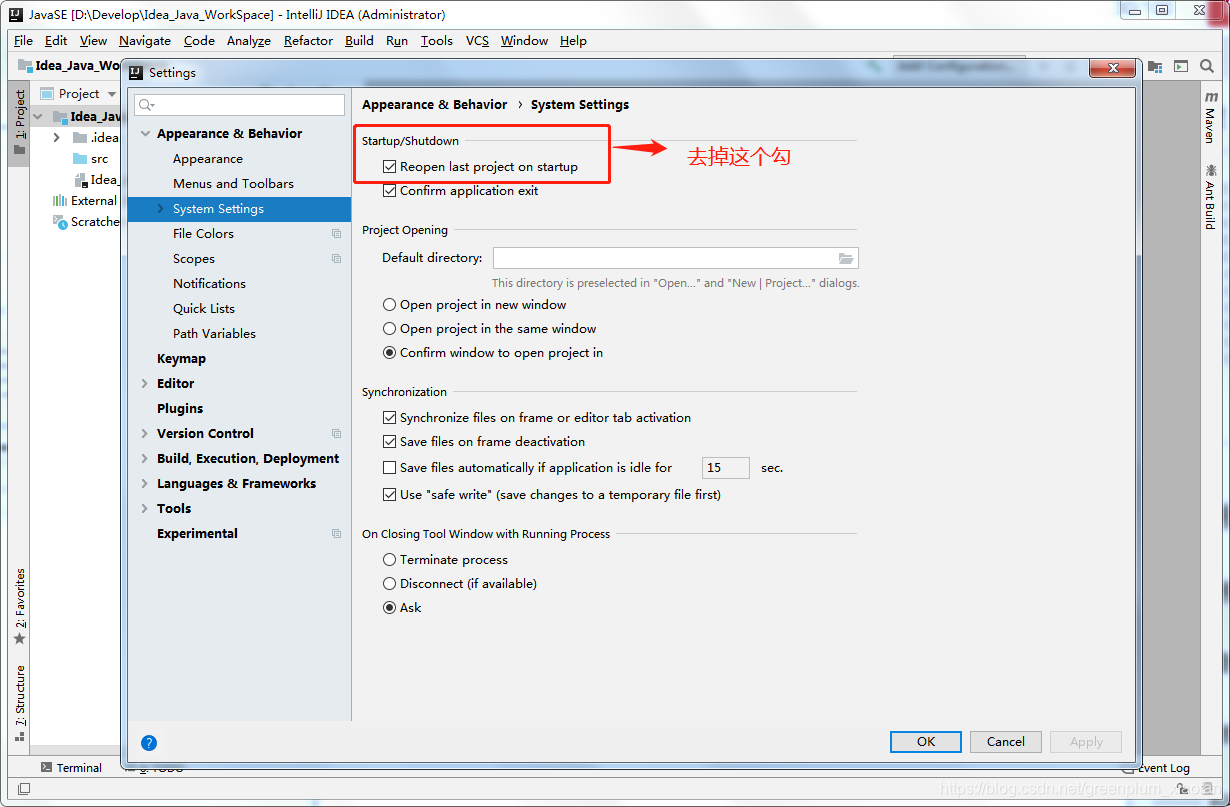The image size is (1230, 807).
Task: Open the Ant Build tool window
Action: click(1211, 196)
